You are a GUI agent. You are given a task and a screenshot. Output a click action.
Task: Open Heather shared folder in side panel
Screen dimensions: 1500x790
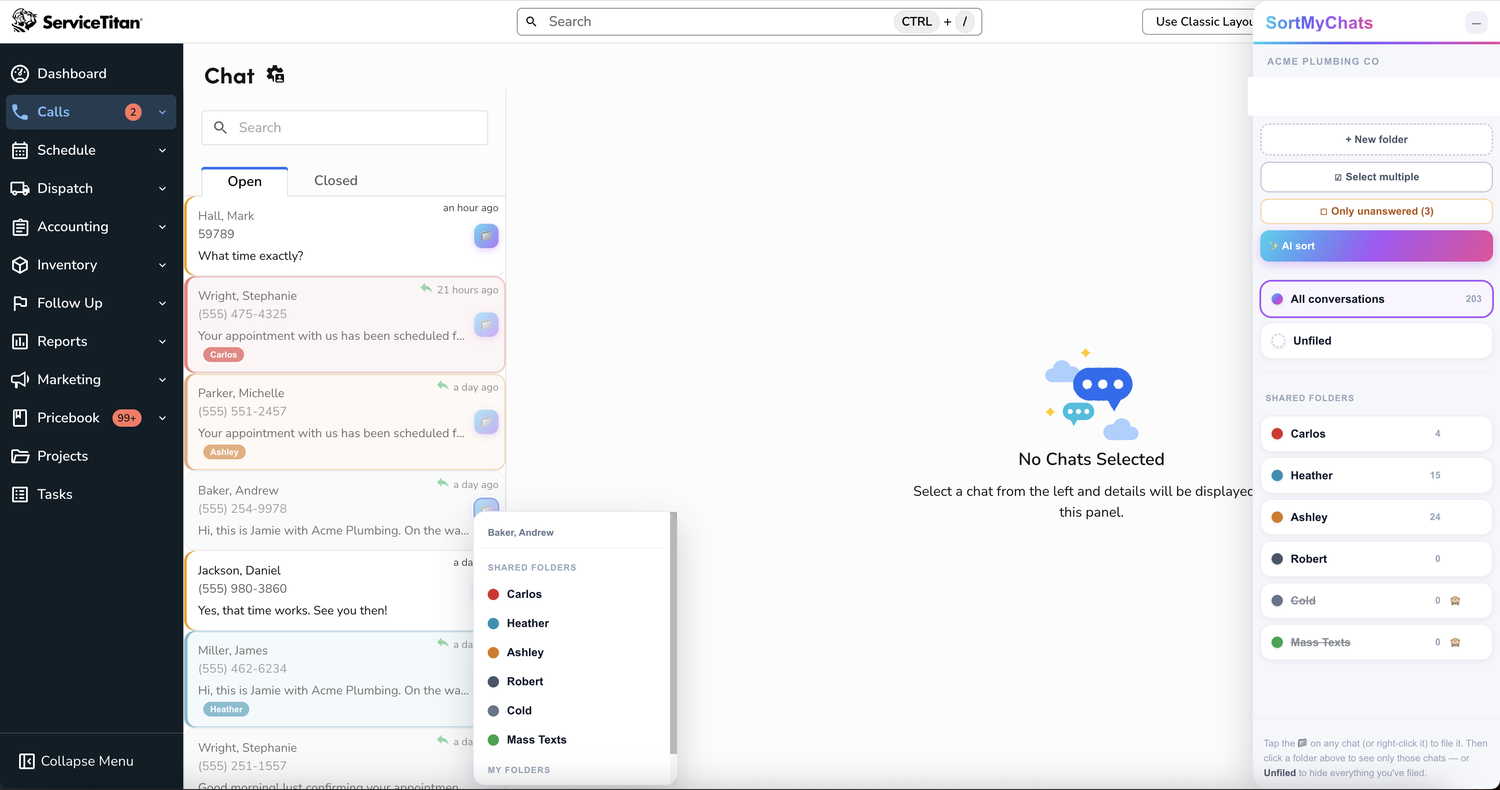[1376, 476]
